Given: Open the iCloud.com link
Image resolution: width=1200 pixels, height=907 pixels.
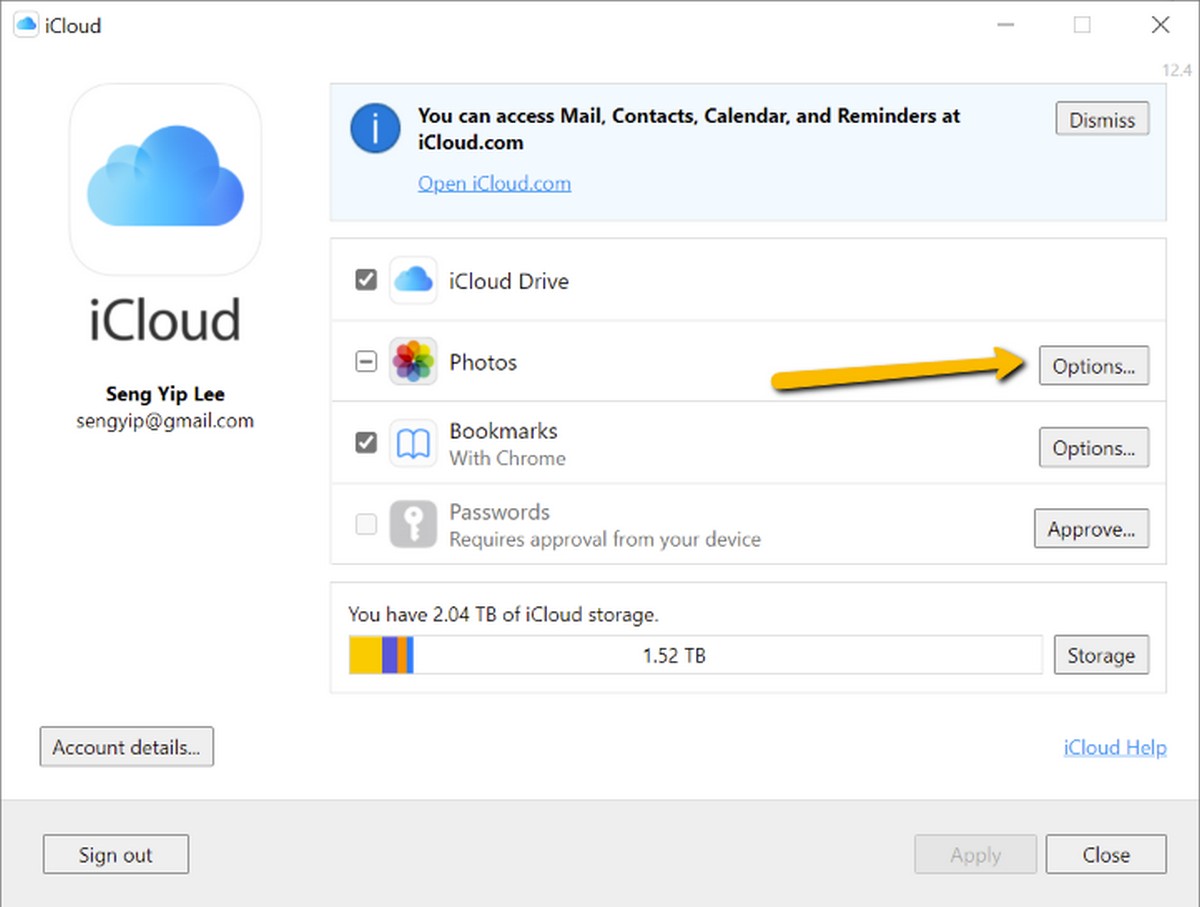Looking at the screenshot, I should 494,183.
